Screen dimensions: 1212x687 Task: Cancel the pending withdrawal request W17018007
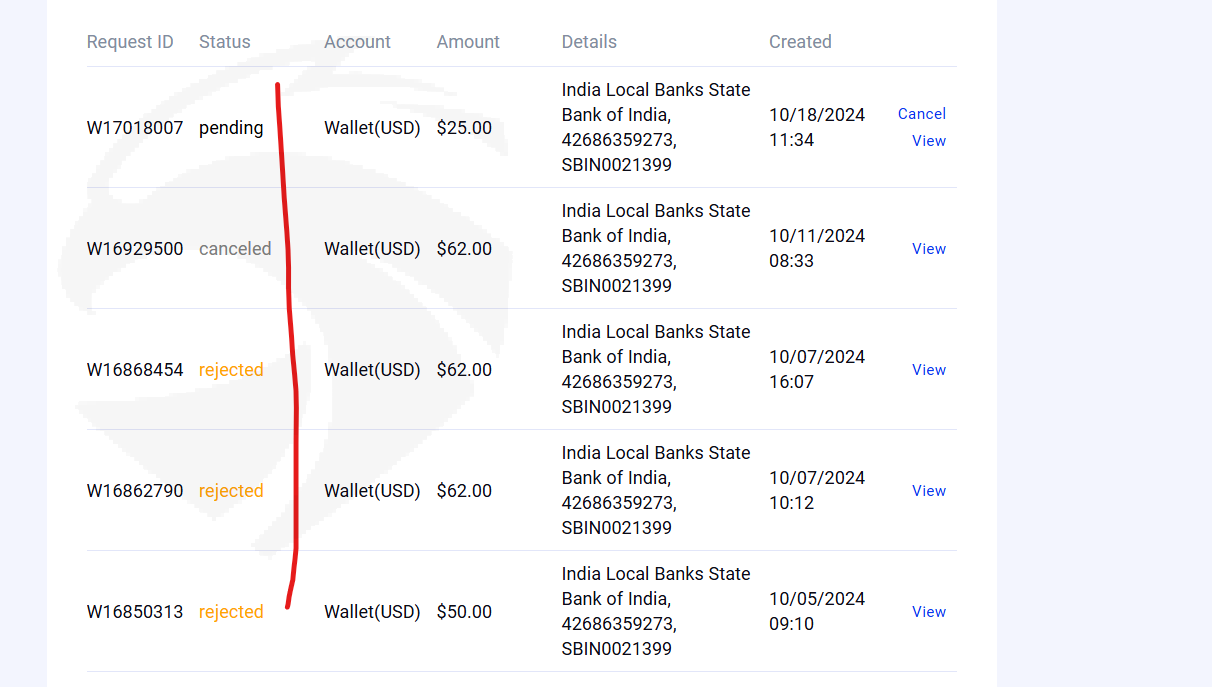(x=921, y=114)
